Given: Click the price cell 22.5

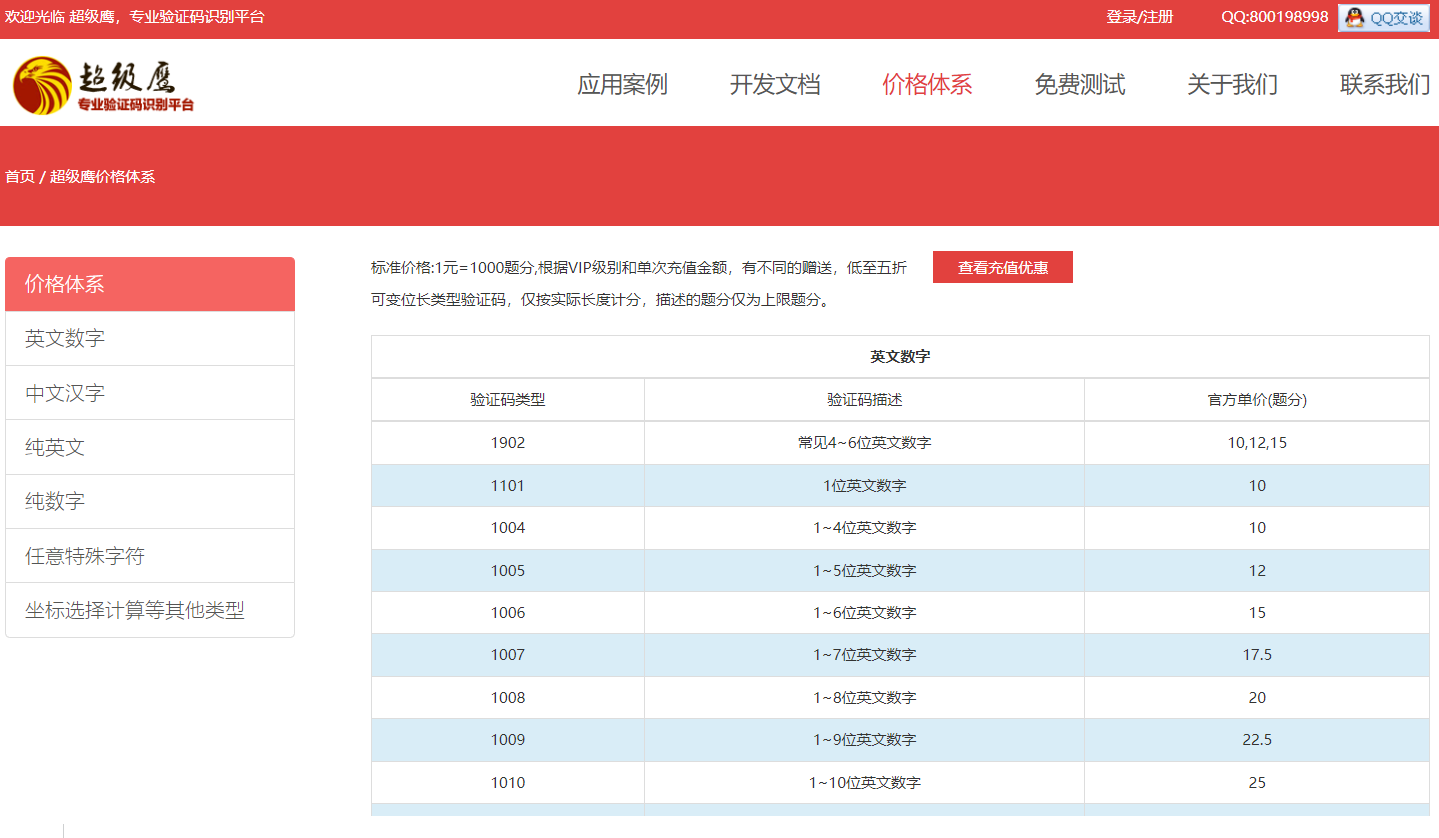Looking at the screenshot, I should pyautogui.click(x=1257, y=740).
